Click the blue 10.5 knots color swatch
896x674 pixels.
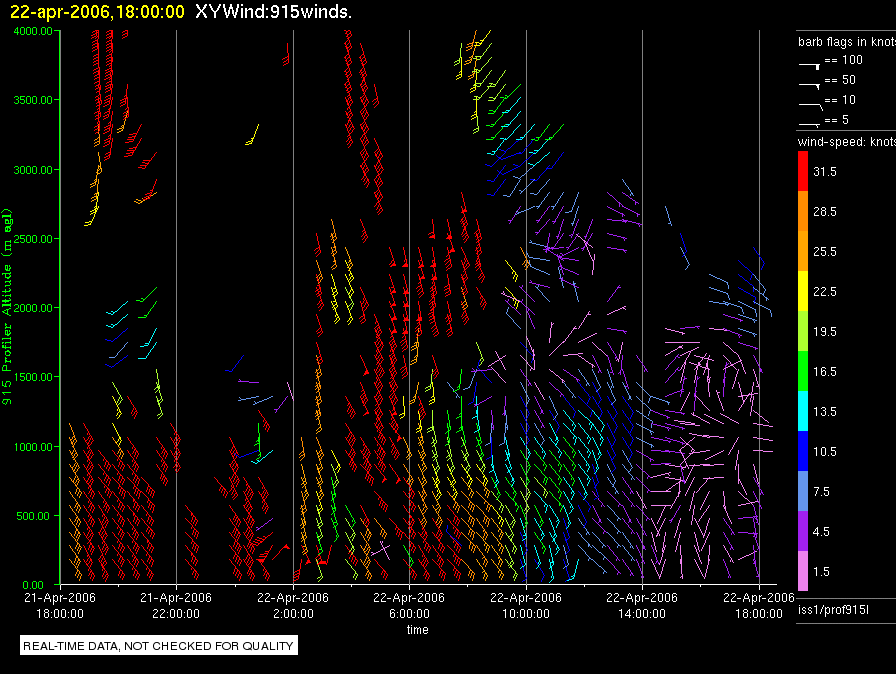[803, 451]
